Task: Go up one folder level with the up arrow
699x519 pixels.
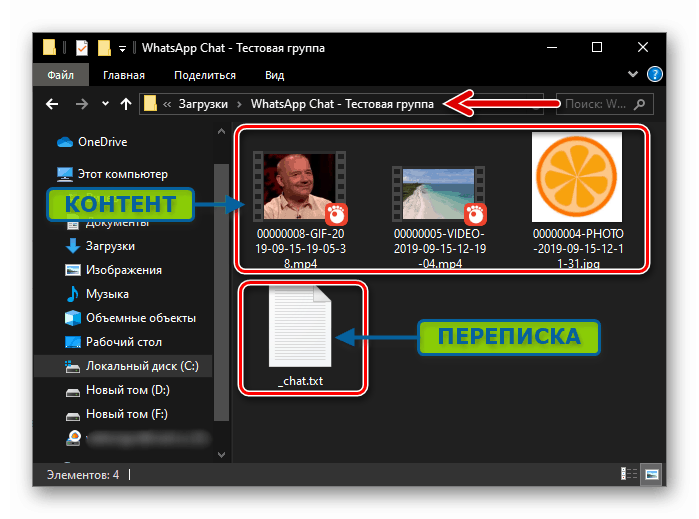Action: [126, 104]
